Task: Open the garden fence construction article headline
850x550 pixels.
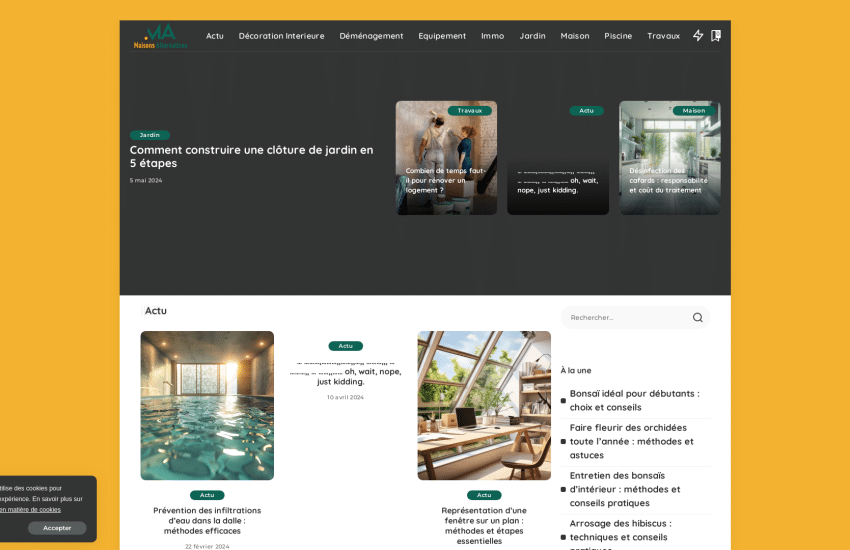Action: pyautogui.click(x=251, y=156)
